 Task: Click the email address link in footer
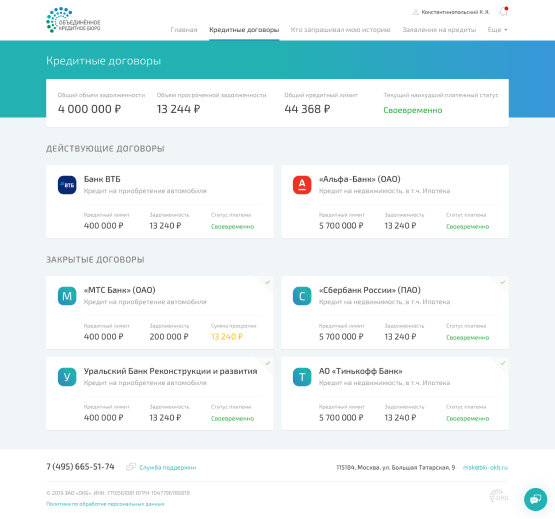pos(485,467)
